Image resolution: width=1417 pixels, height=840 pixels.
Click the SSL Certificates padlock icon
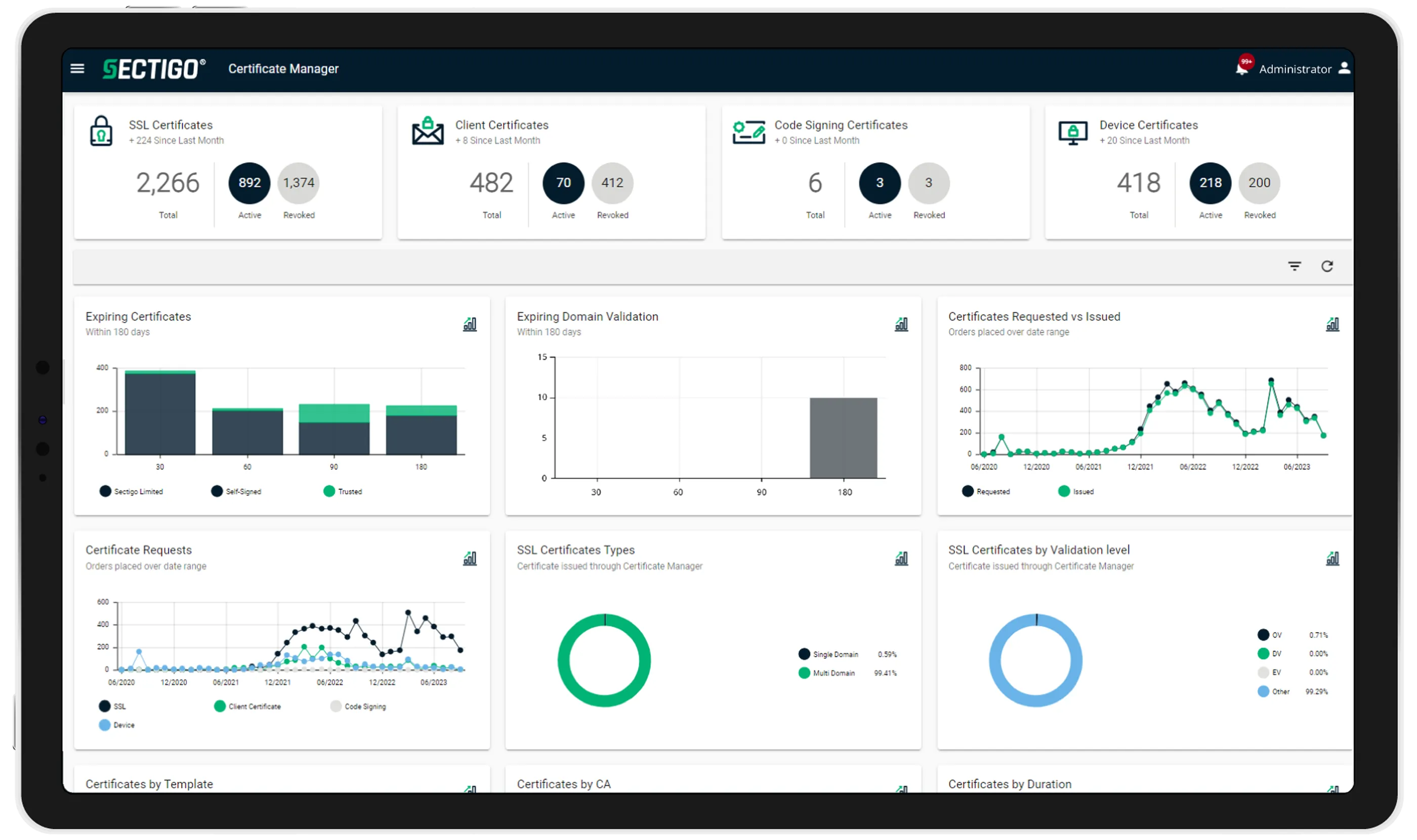tap(101, 132)
